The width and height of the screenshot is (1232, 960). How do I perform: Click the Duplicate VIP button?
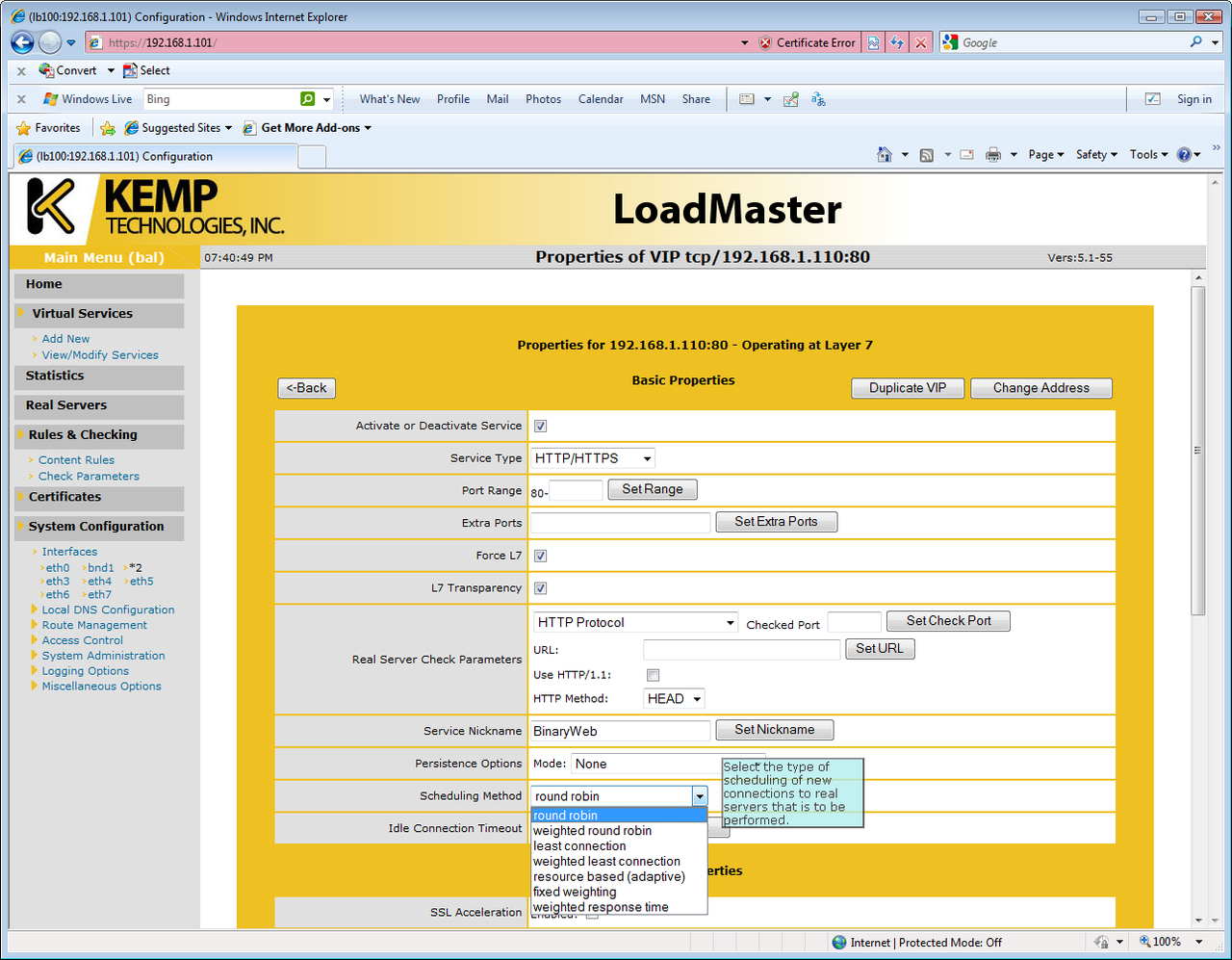(908, 388)
